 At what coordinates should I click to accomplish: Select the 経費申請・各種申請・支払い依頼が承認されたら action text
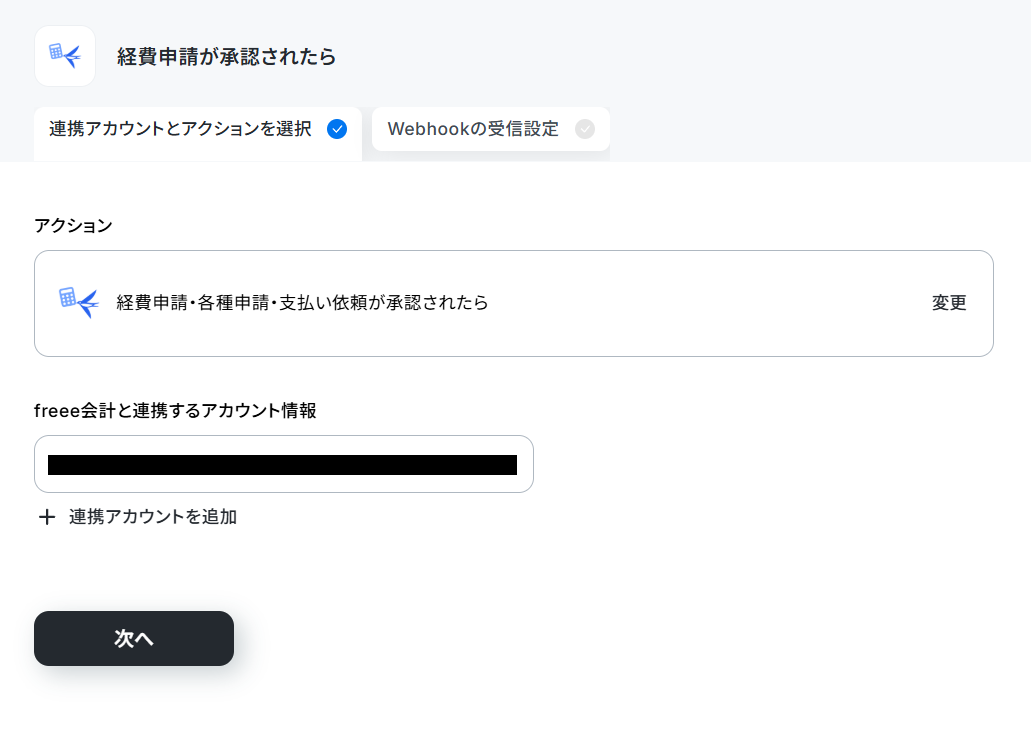[x=302, y=302]
